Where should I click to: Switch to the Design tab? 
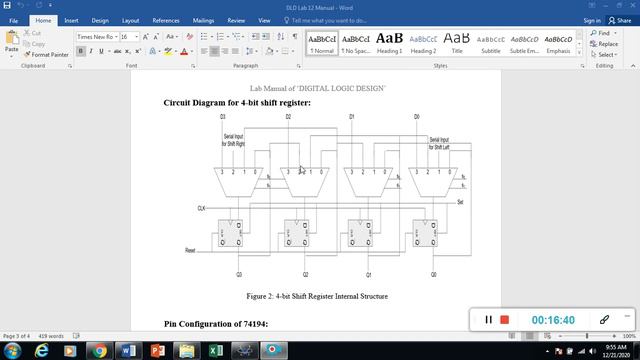pos(100,20)
